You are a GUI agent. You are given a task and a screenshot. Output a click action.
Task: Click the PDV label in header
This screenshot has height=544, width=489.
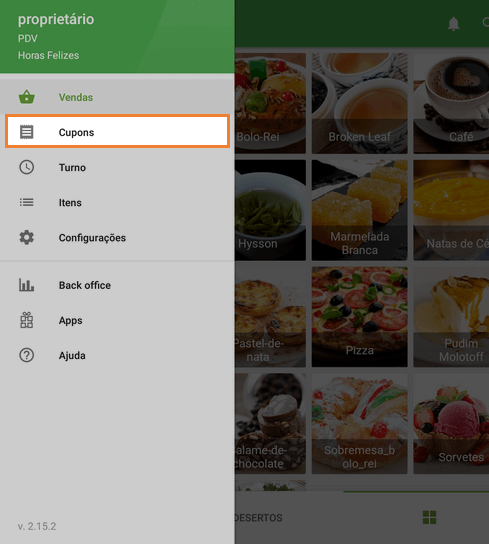point(27,39)
